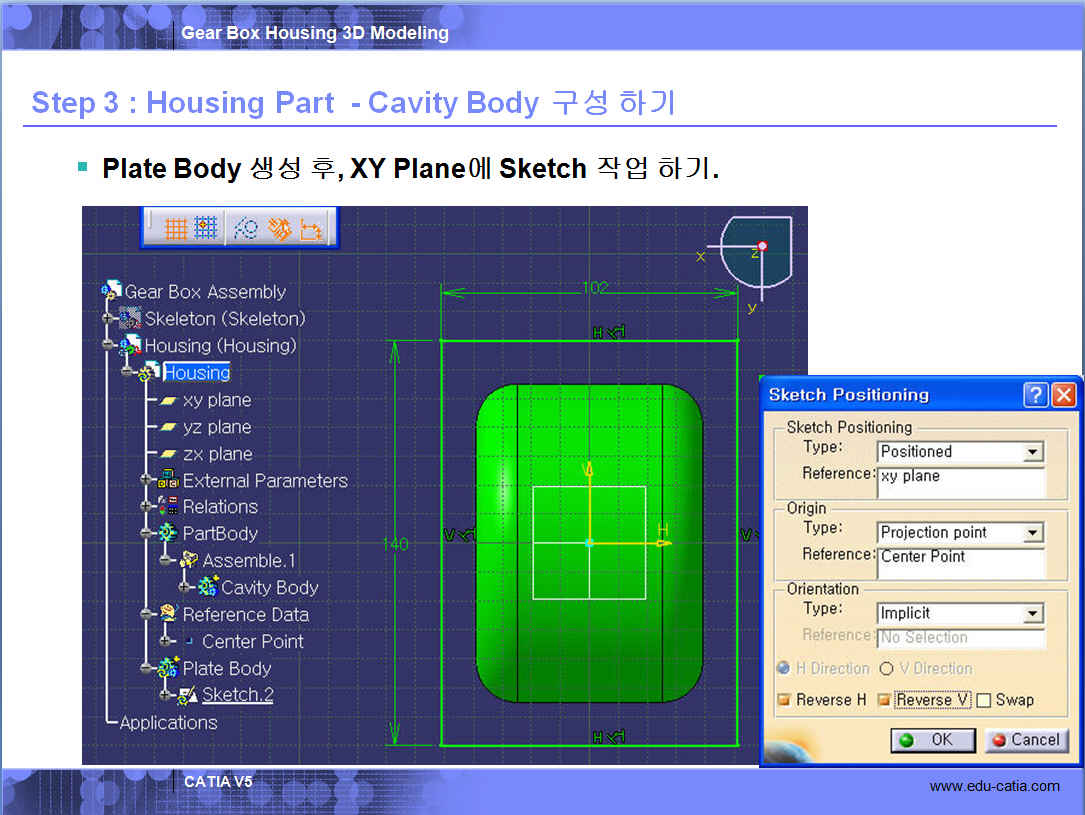Click the Sketch Positioning help icon
The image size is (1085, 815).
tap(1036, 395)
